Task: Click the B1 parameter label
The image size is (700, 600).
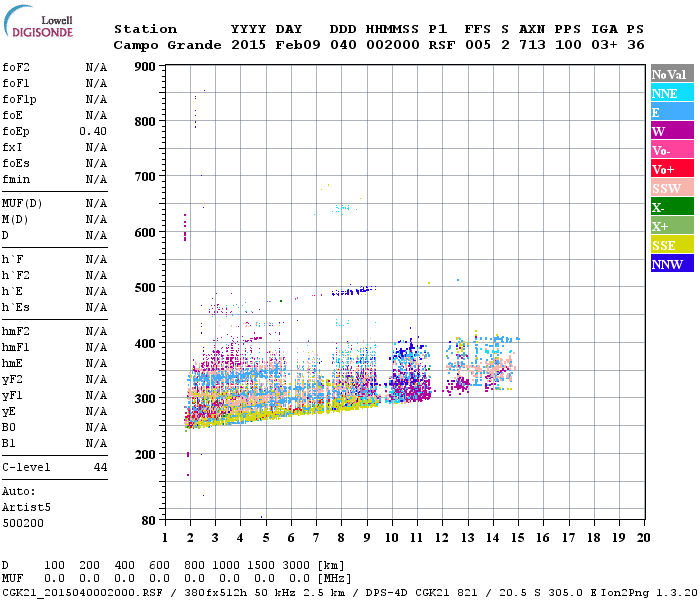Action: coord(8,443)
